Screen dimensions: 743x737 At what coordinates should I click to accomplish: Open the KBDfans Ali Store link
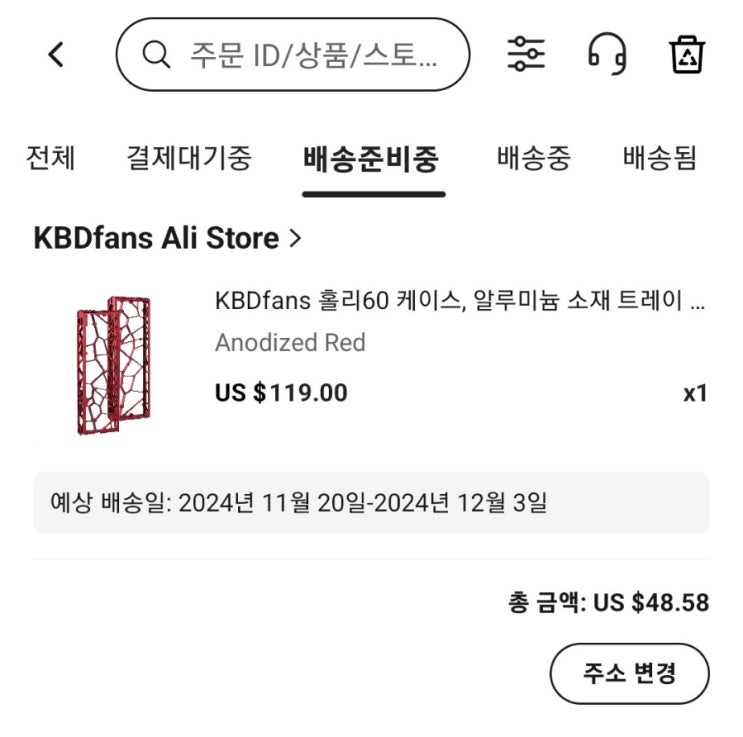156,238
